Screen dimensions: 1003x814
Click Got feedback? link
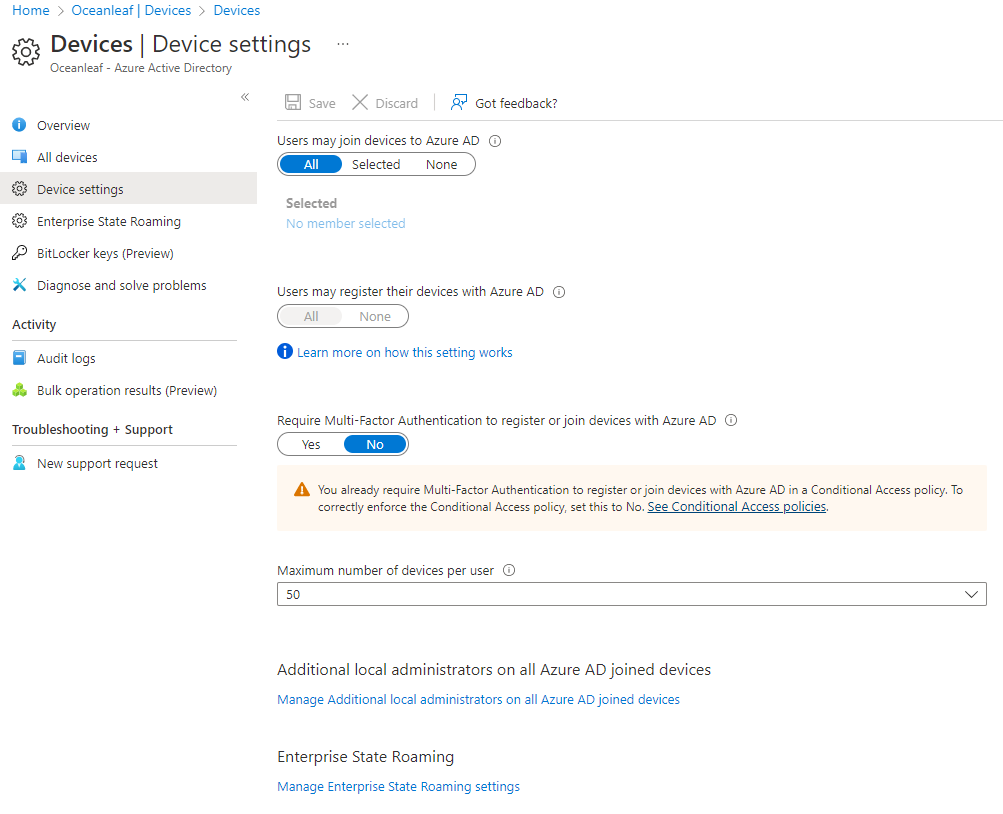point(516,104)
